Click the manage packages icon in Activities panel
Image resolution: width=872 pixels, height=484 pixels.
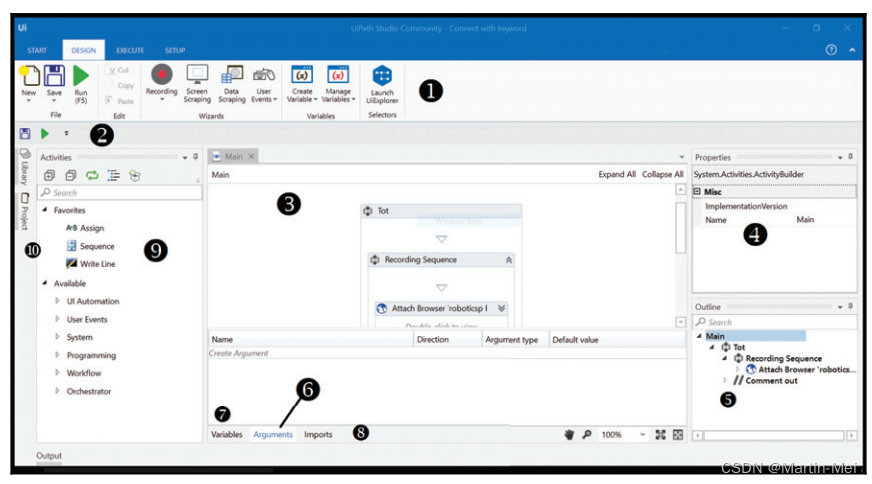coord(135,176)
